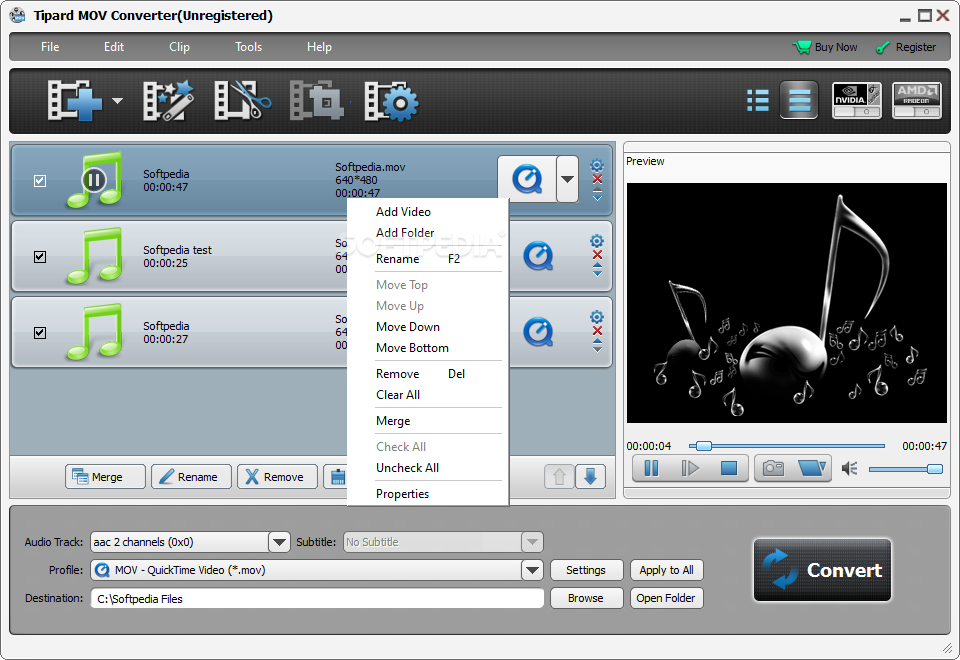960x660 pixels.
Task: Choose Uncheck All in context menu
Action: [428, 468]
